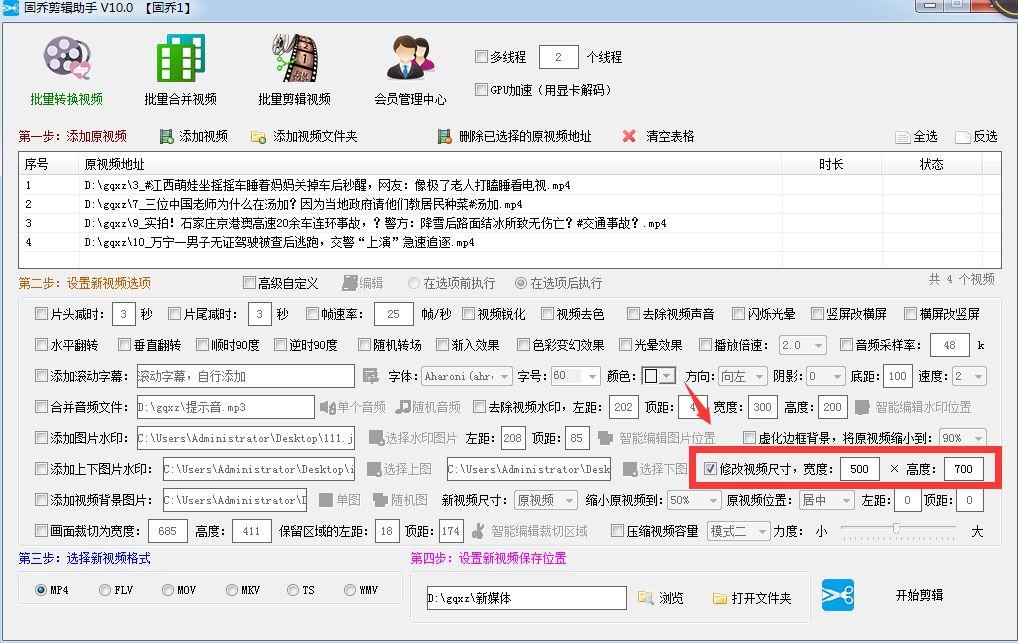Viewport: 1018px width, 643px height.
Task: Enable GPU加速 hardware acceleration
Action: (481, 90)
